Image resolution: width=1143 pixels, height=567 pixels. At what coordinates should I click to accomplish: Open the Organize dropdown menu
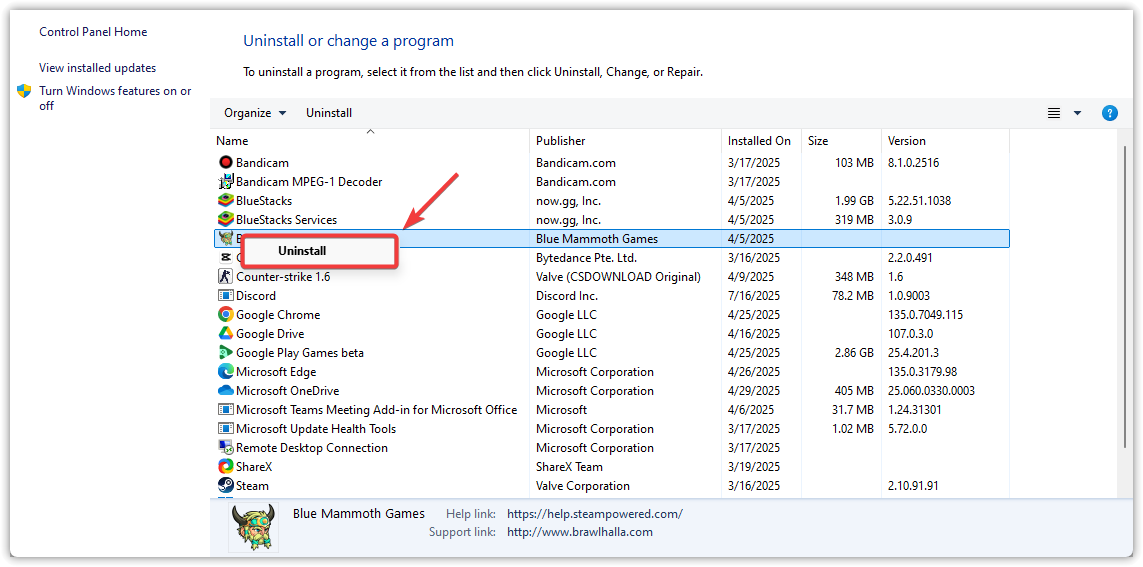255,113
